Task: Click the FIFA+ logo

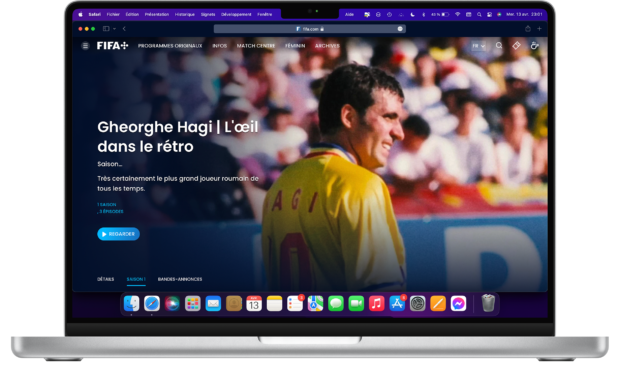Action: 112,46
